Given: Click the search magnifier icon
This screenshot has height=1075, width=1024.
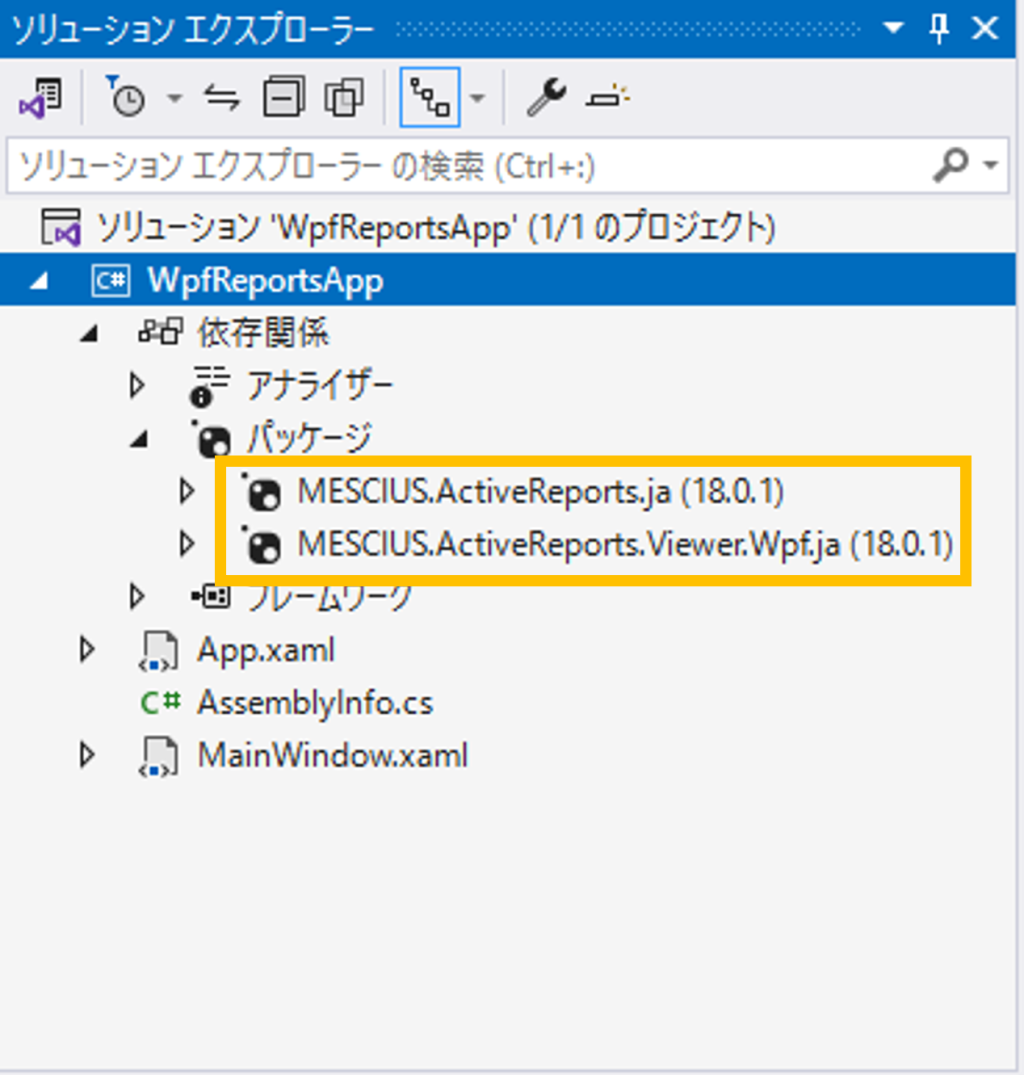Looking at the screenshot, I should [x=951, y=165].
